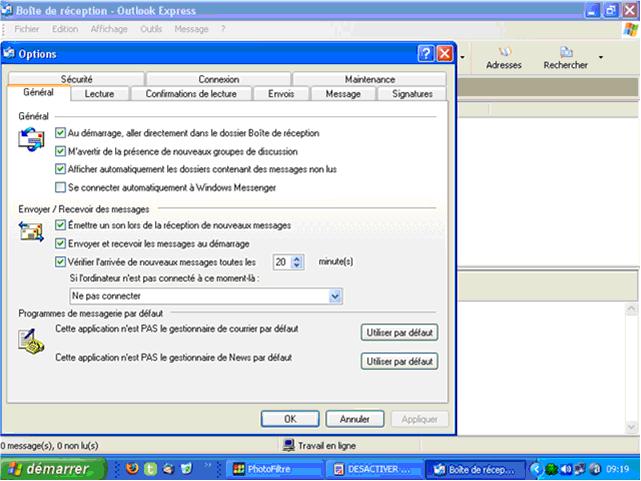
Task: Click the minutes value field showing 20
Action: pyautogui.click(x=282, y=262)
